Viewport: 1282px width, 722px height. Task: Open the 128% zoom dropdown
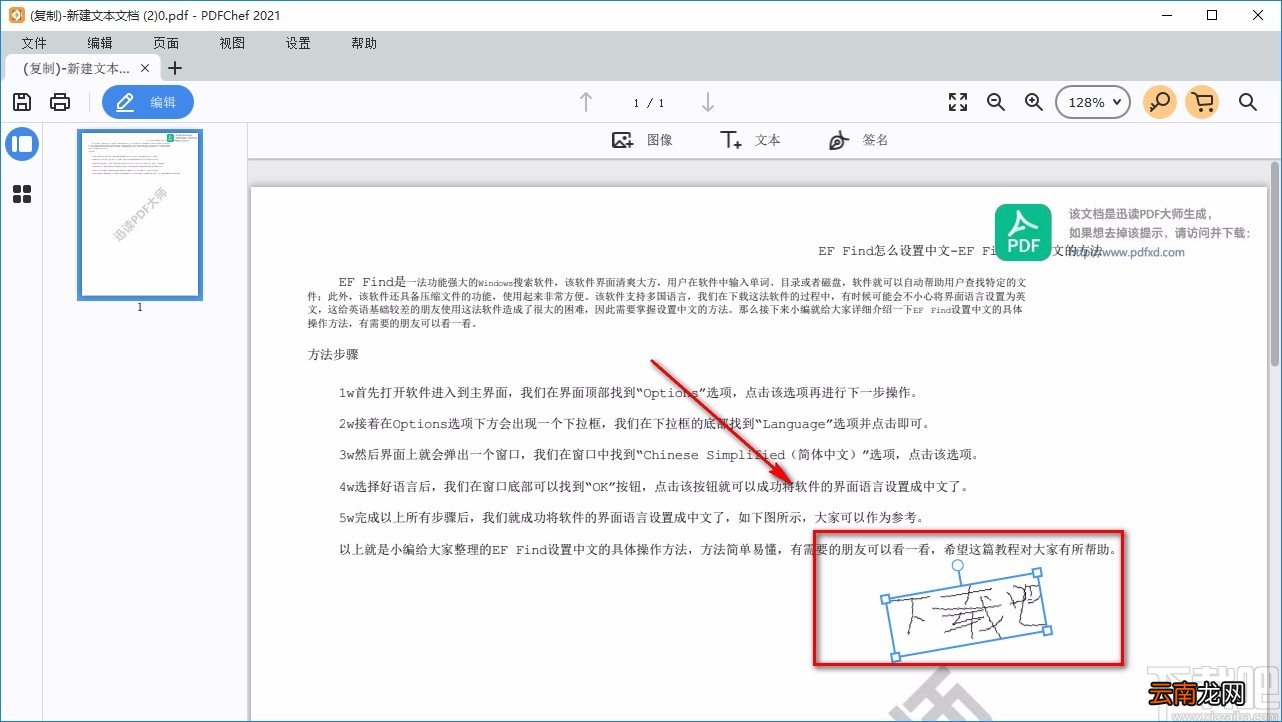click(x=1093, y=102)
